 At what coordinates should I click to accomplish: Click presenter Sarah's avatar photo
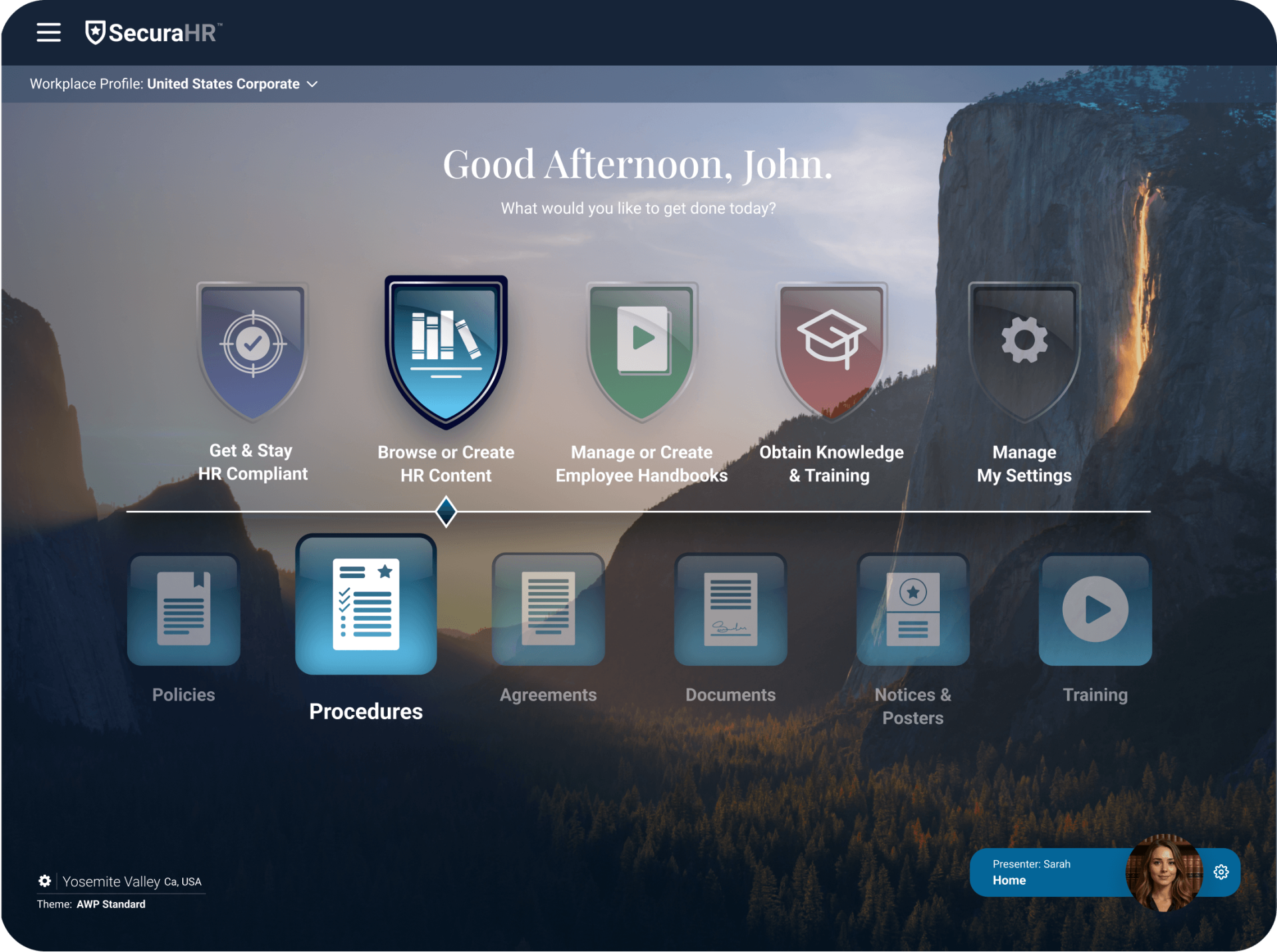[x=1164, y=872]
